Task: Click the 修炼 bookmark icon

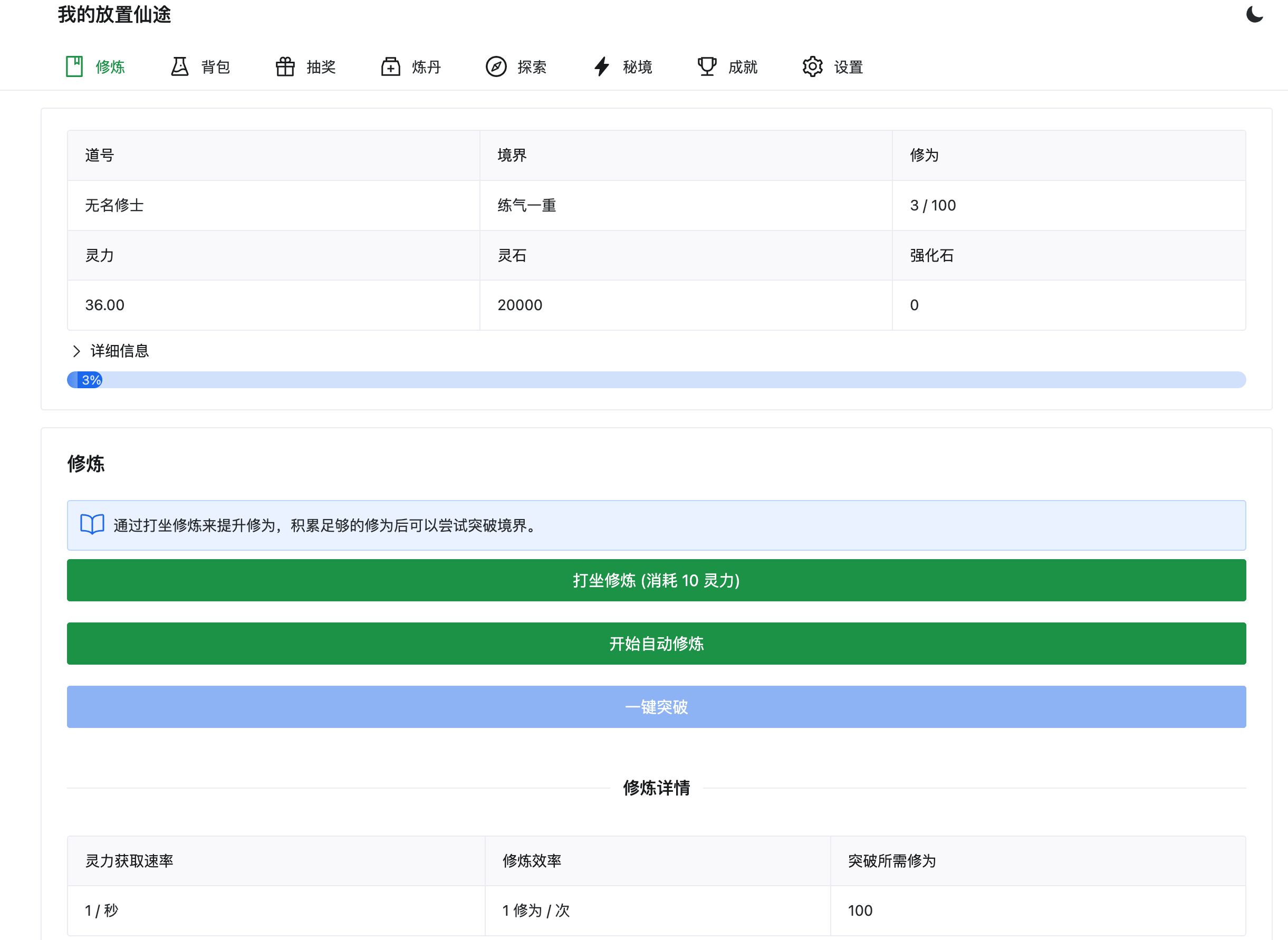Action: 74,66
